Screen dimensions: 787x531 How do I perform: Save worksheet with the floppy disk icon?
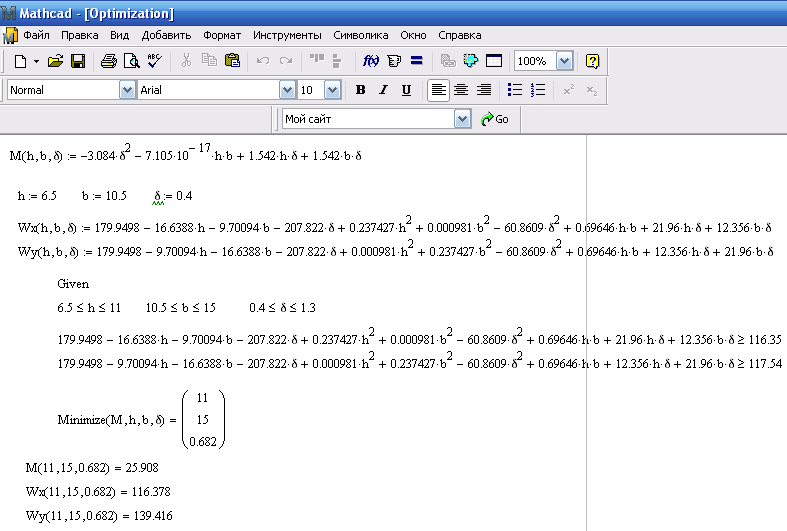pos(77,61)
